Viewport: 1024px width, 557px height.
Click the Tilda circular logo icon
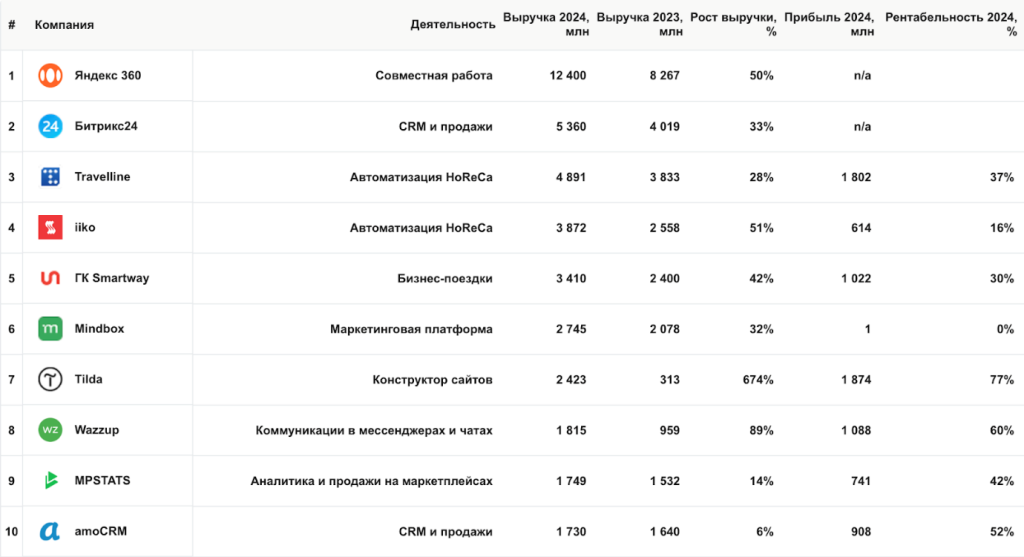pos(50,380)
